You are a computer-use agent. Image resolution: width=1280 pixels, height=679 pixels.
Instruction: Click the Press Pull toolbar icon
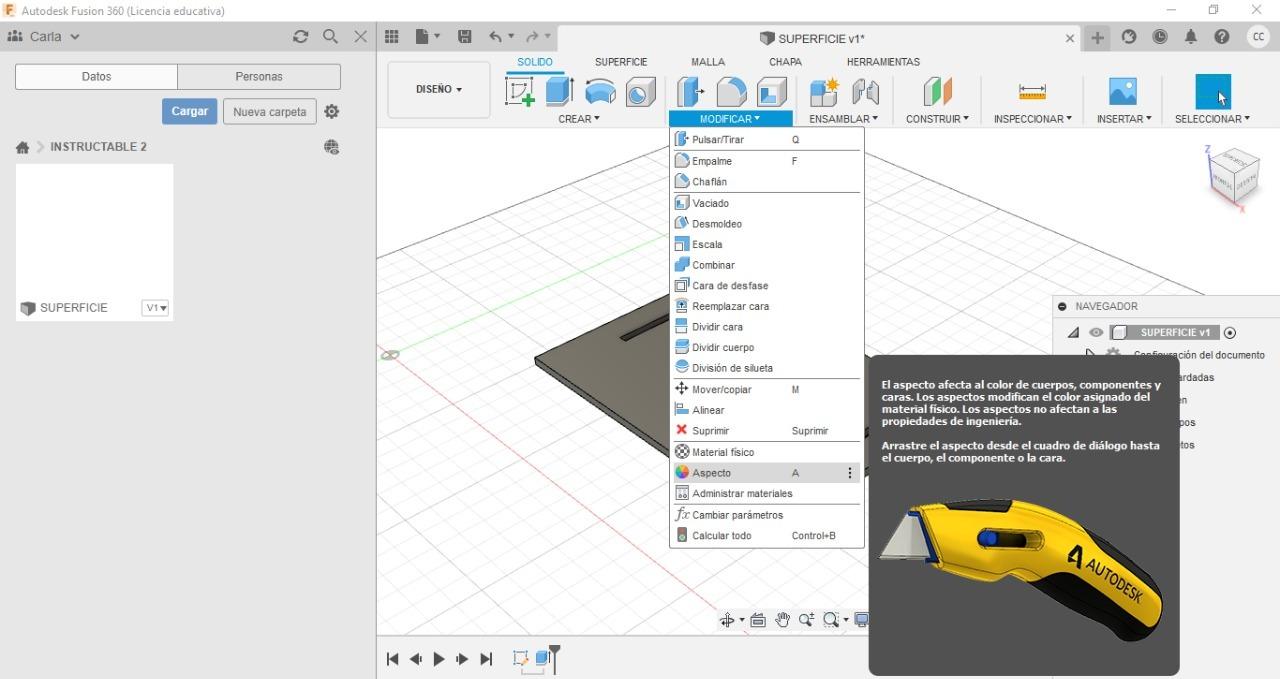[x=690, y=92]
